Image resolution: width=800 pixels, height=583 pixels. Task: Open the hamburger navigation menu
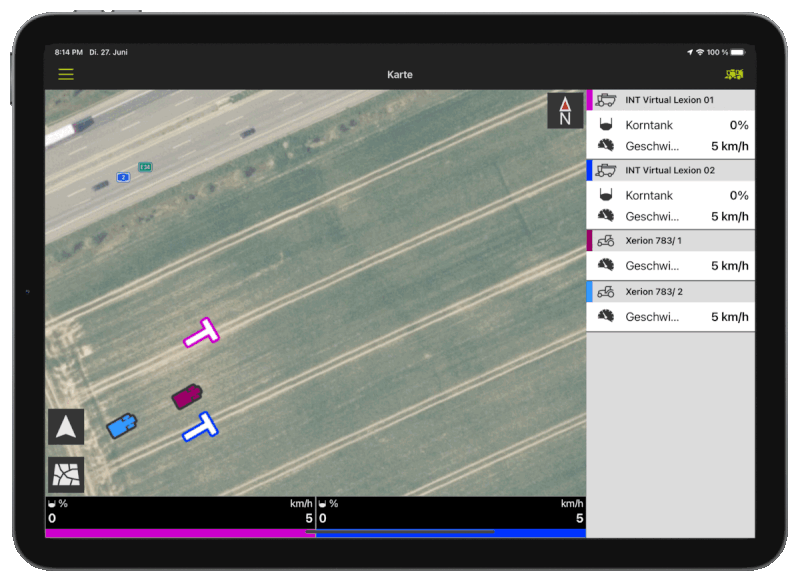65,74
